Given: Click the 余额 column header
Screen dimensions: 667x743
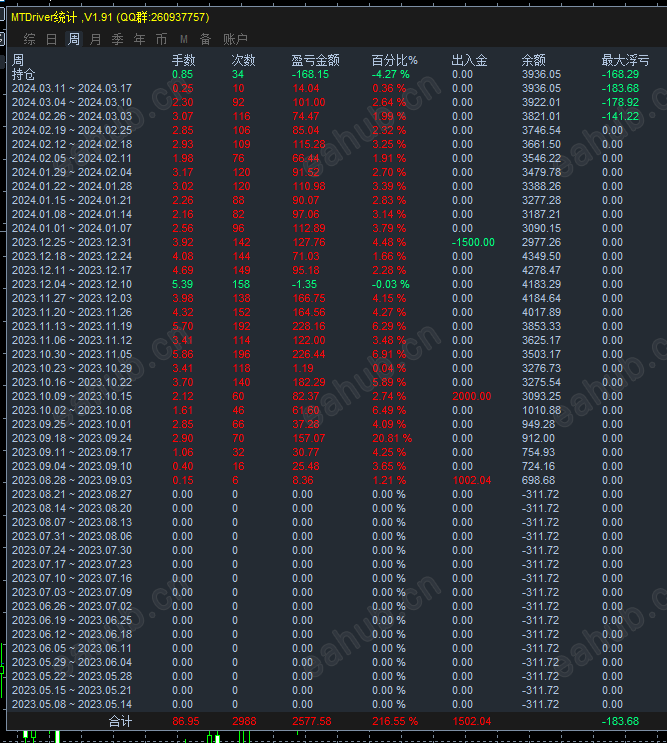Looking at the screenshot, I should pyautogui.click(x=533, y=60).
